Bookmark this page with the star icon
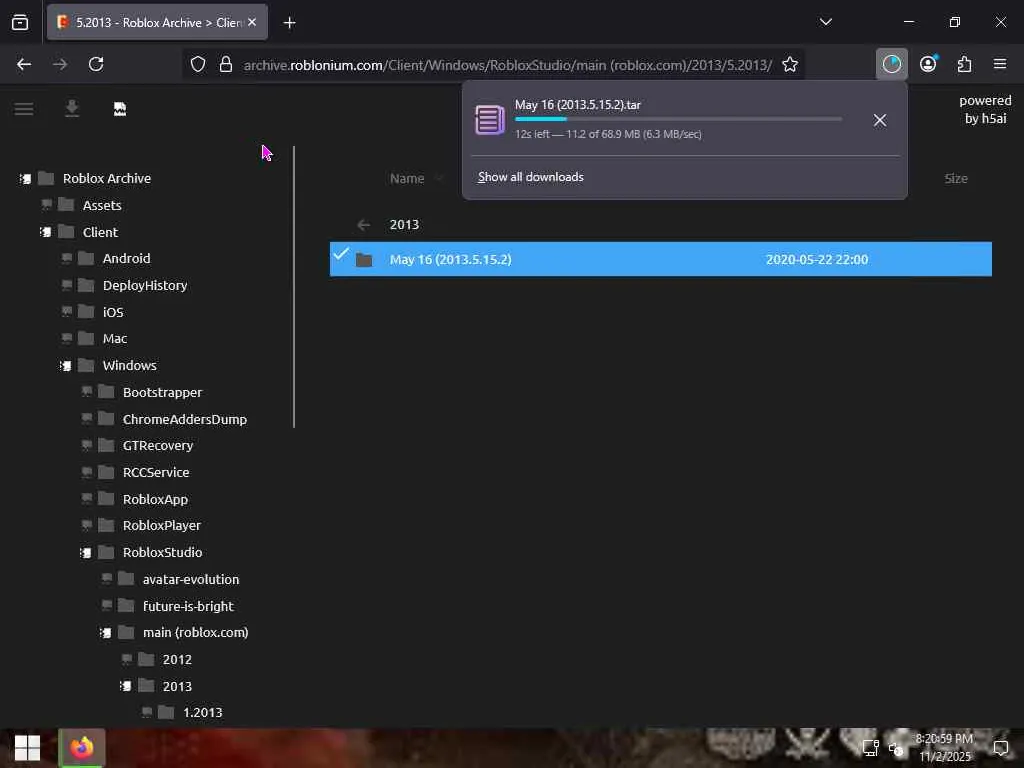 (790, 64)
